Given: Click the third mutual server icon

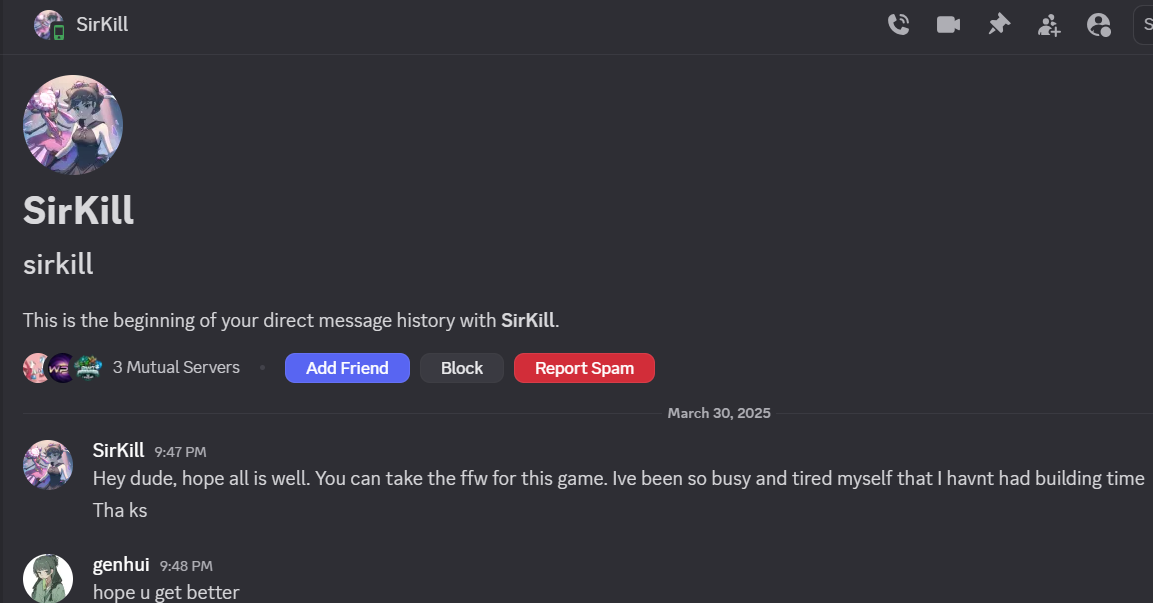Looking at the screenshot, I should tap(88, 368).
